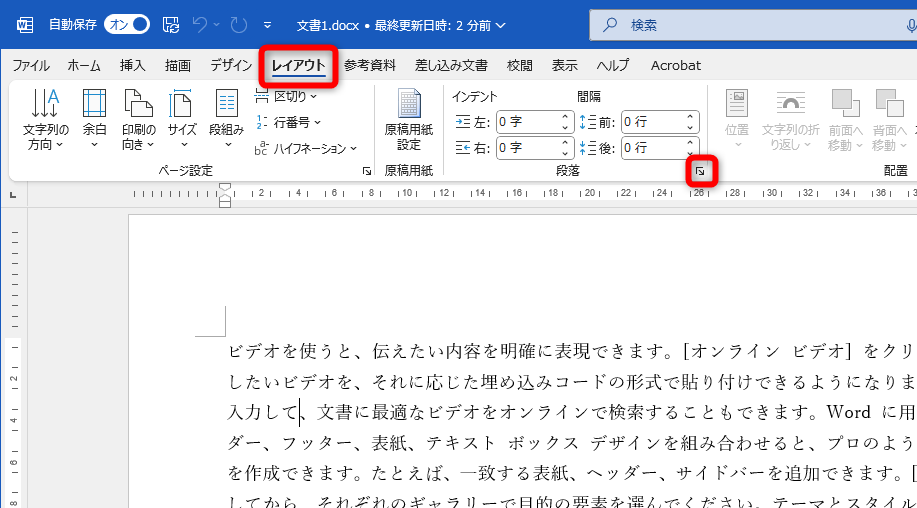Click the text 入力して in the document
The image size is (917, 508).
point(263,412)
